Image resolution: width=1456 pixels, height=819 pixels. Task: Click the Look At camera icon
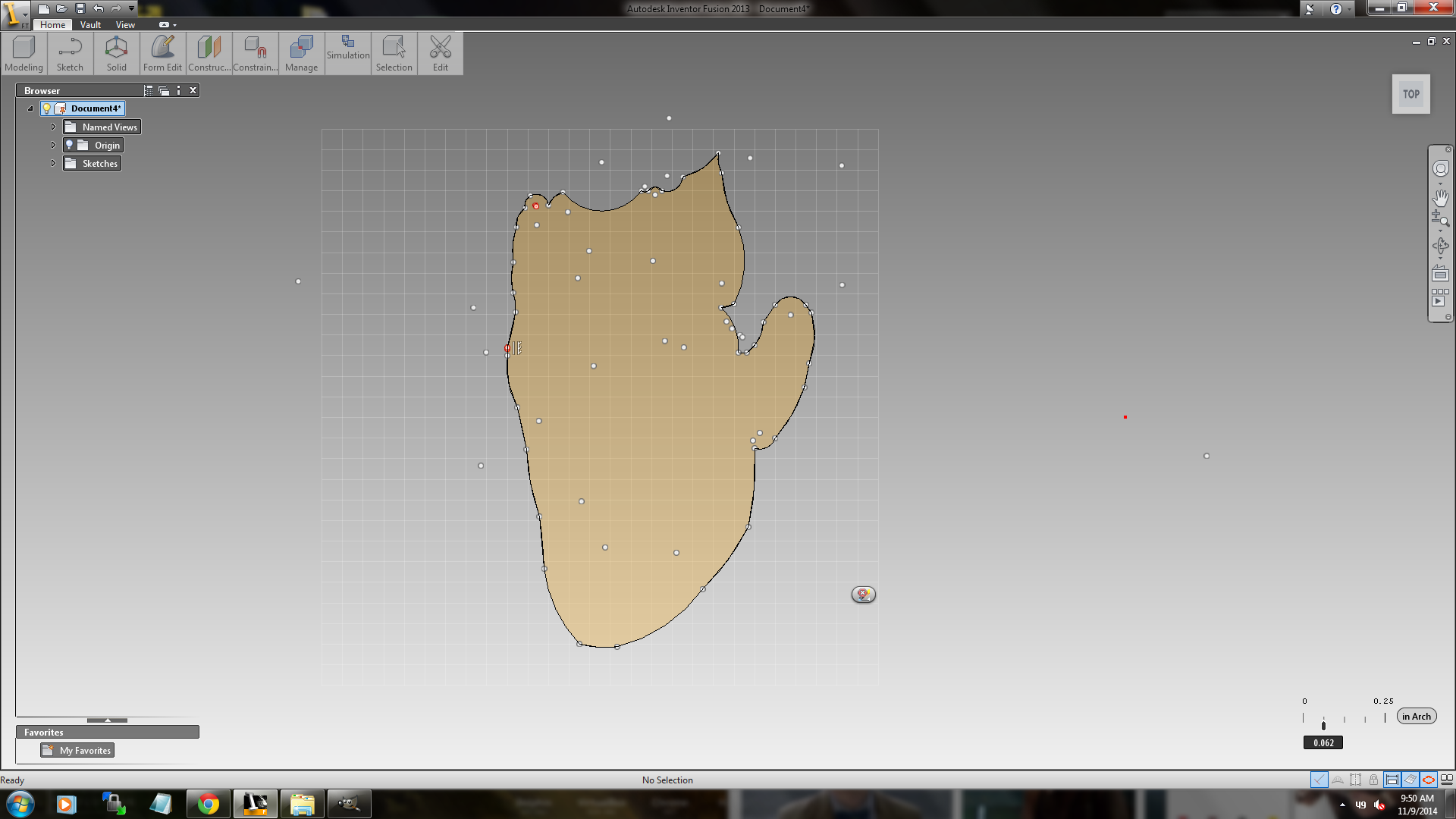1440,274
